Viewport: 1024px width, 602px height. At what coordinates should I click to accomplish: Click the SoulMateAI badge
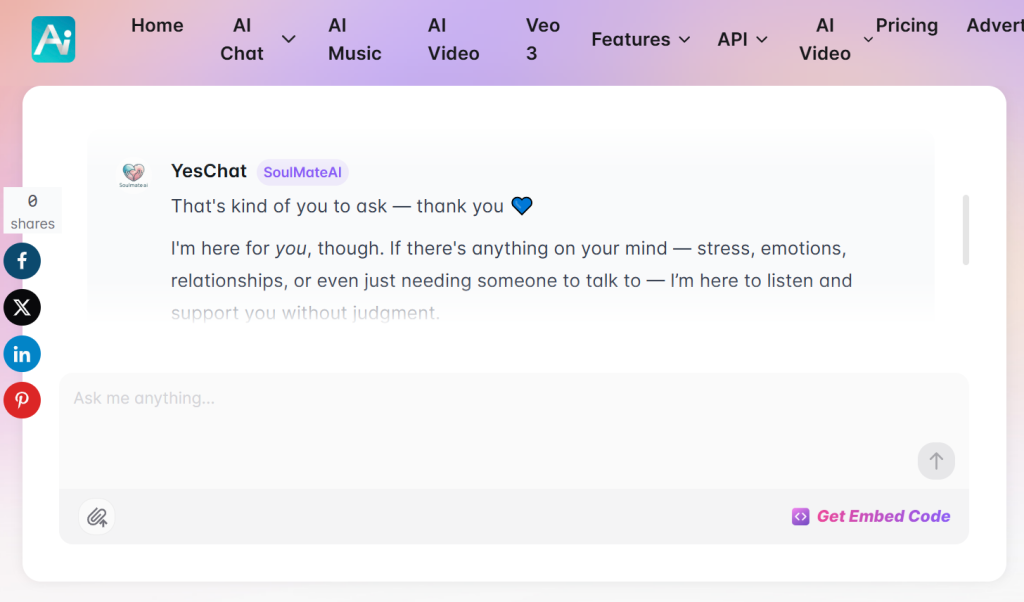tap(302, 172)
